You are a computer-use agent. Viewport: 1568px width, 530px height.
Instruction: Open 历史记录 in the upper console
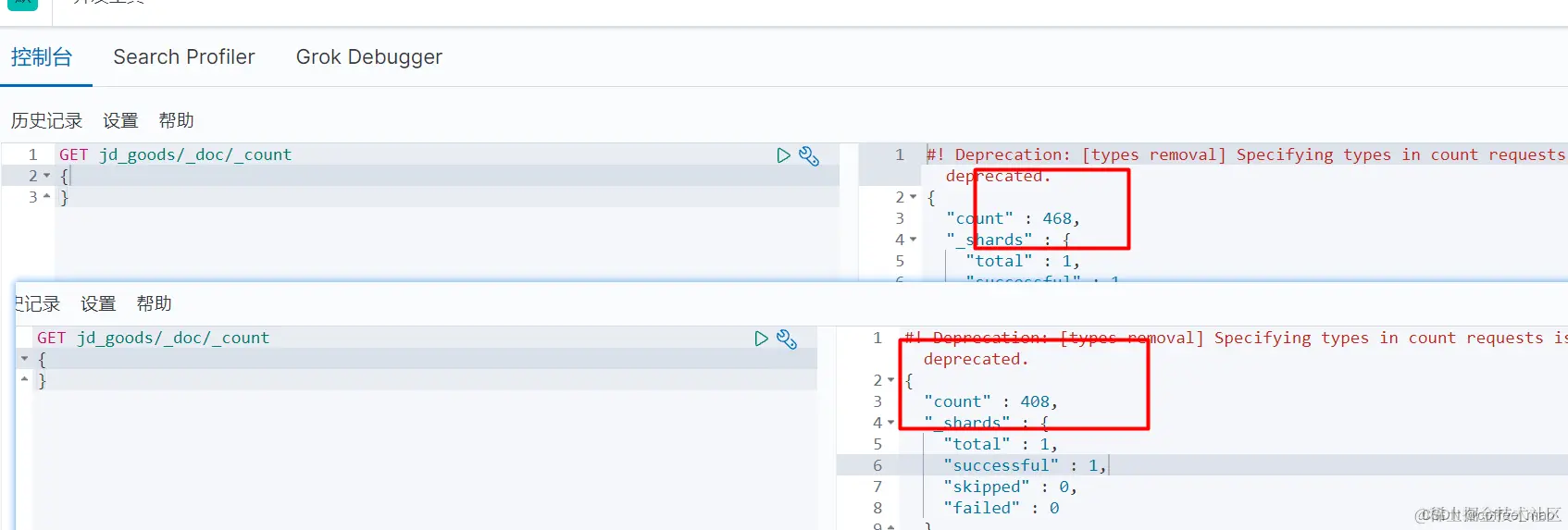pos(46,120)
